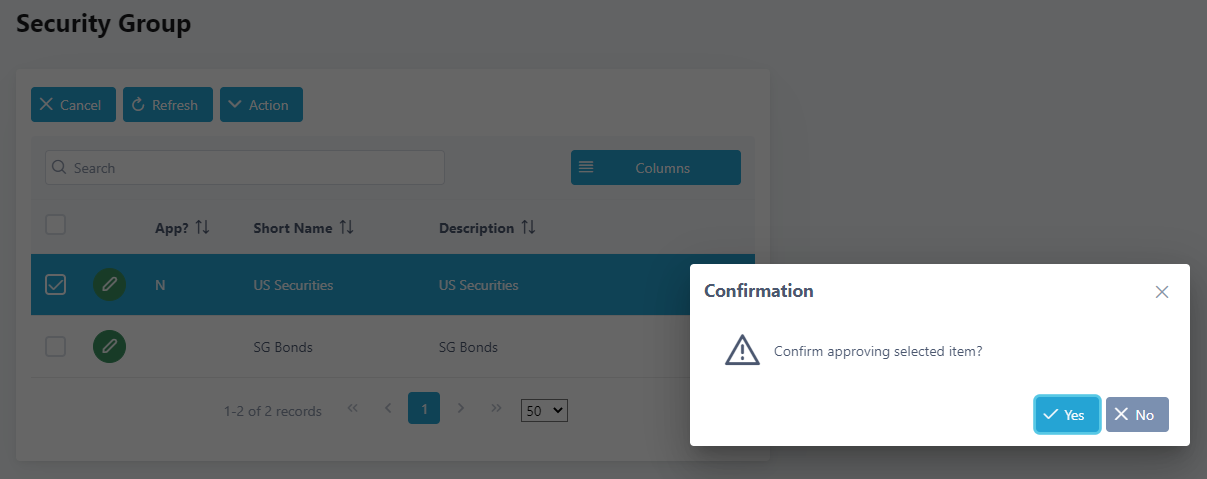Screen dimensions: 1207x479
Task: Close the Confirmation dialog with X icon
Action: (1161, 292)
